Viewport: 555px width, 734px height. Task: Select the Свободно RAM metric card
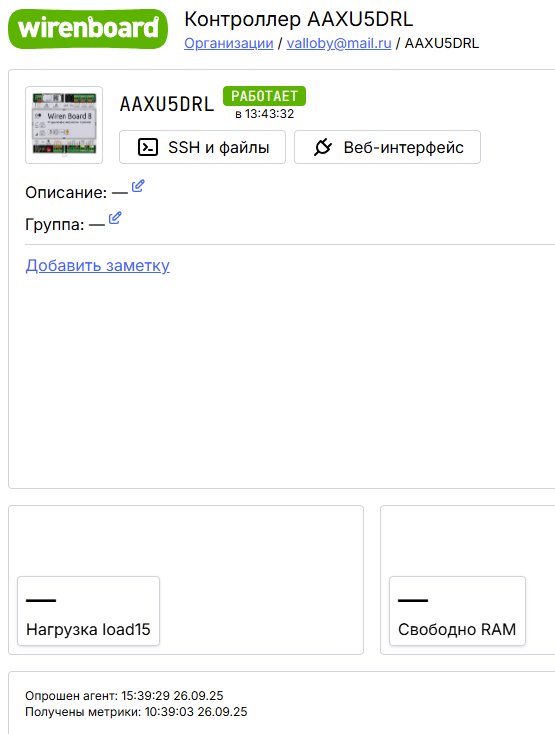(457, 611)
